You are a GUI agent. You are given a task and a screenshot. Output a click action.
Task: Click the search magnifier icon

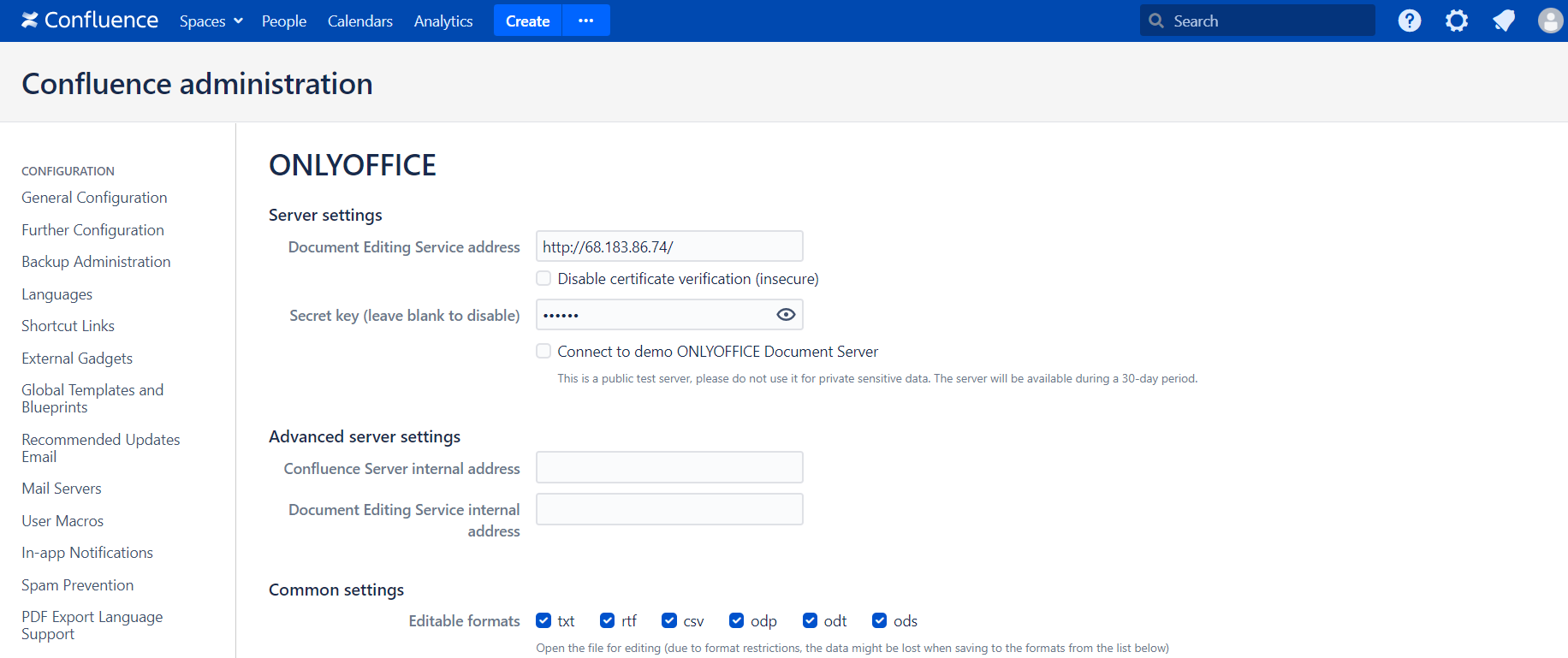1156,21
